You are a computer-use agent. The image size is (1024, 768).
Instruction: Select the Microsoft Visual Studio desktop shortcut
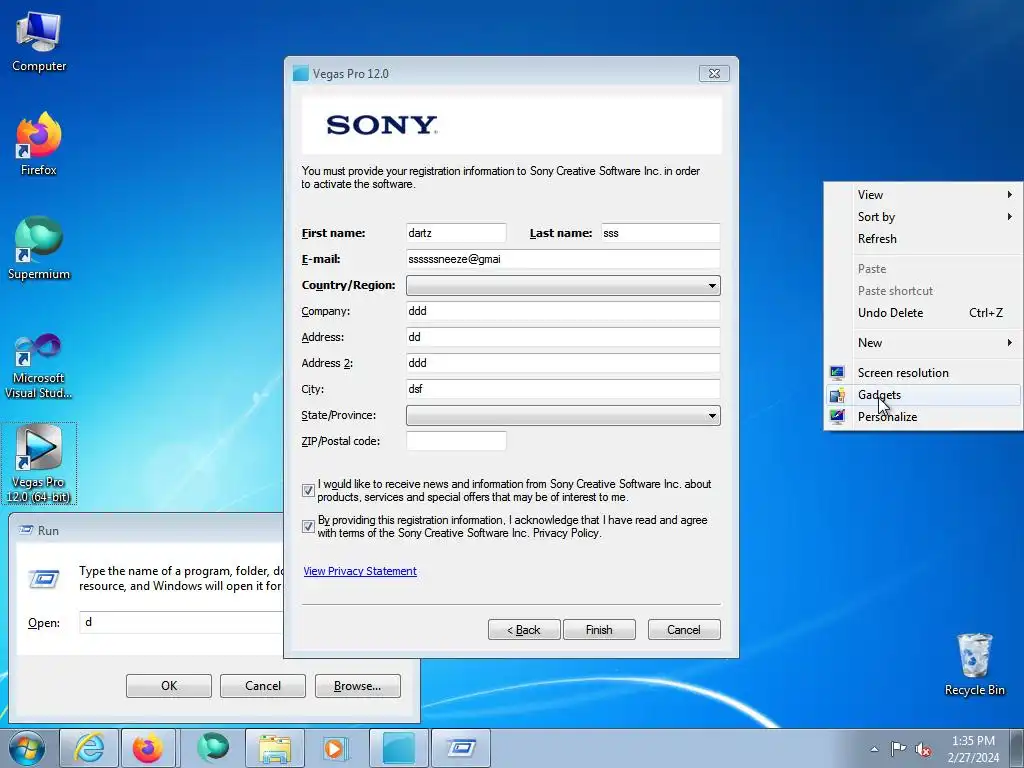click(x=39, y=366)
